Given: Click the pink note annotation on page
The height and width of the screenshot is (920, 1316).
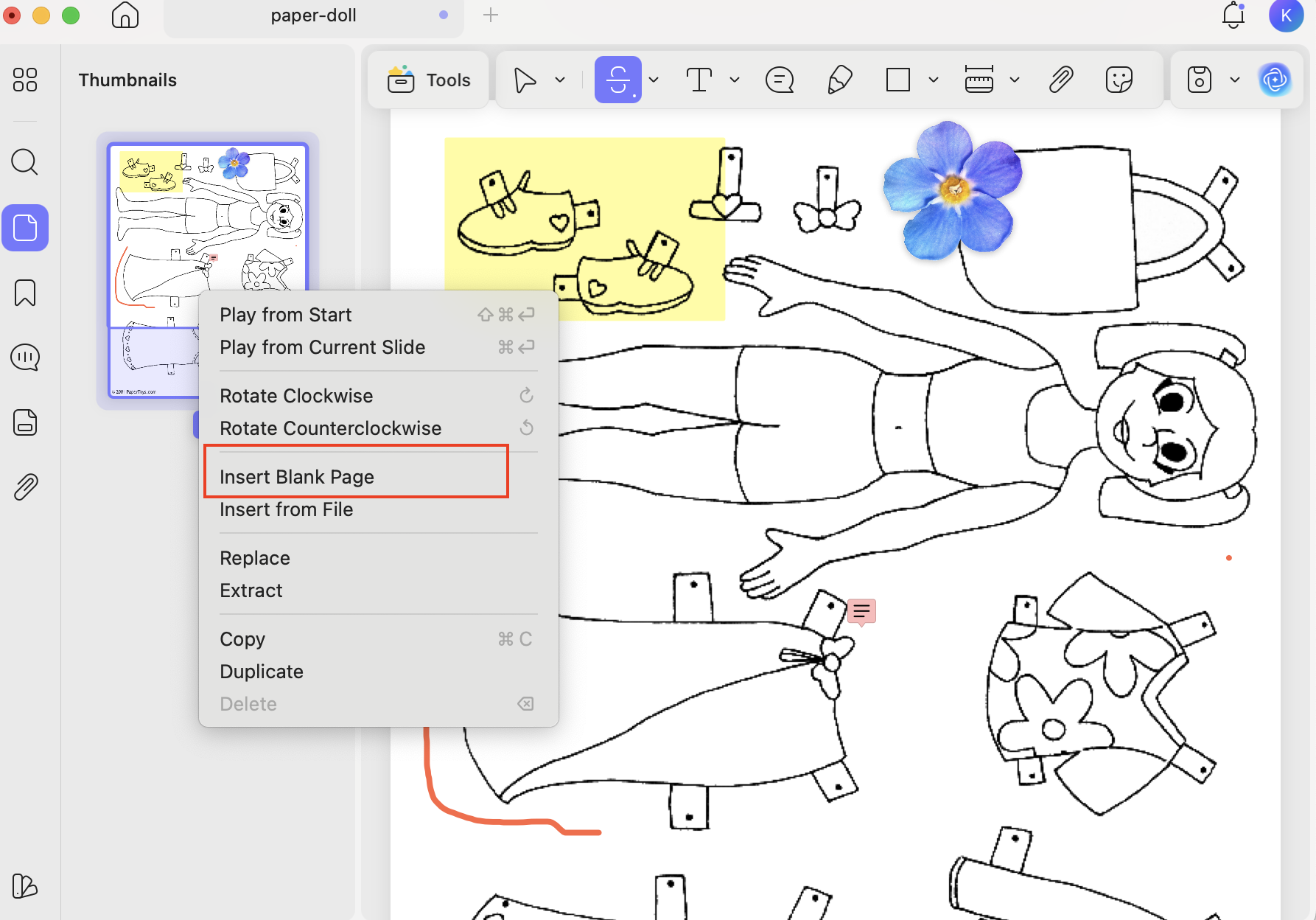Looking at the screenshot, I should (861, 610).
